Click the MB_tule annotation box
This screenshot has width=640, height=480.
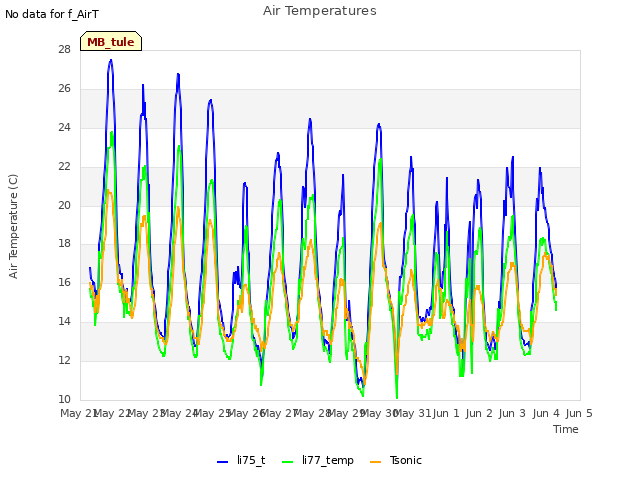111,41
